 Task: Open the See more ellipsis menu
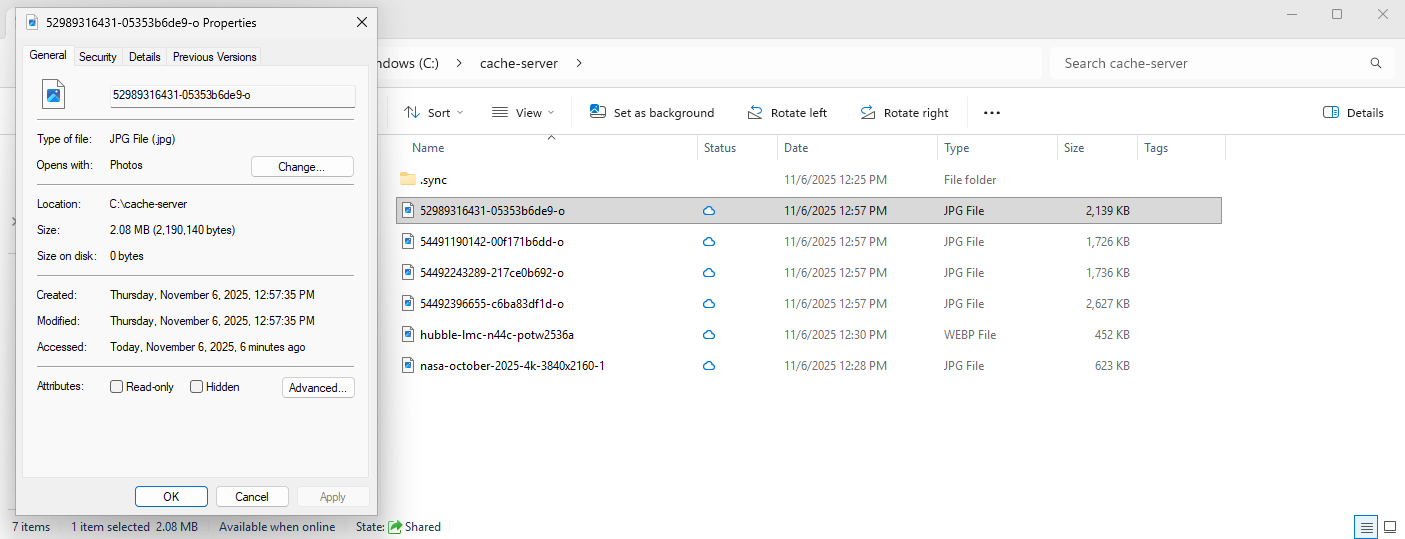(991, 113)
